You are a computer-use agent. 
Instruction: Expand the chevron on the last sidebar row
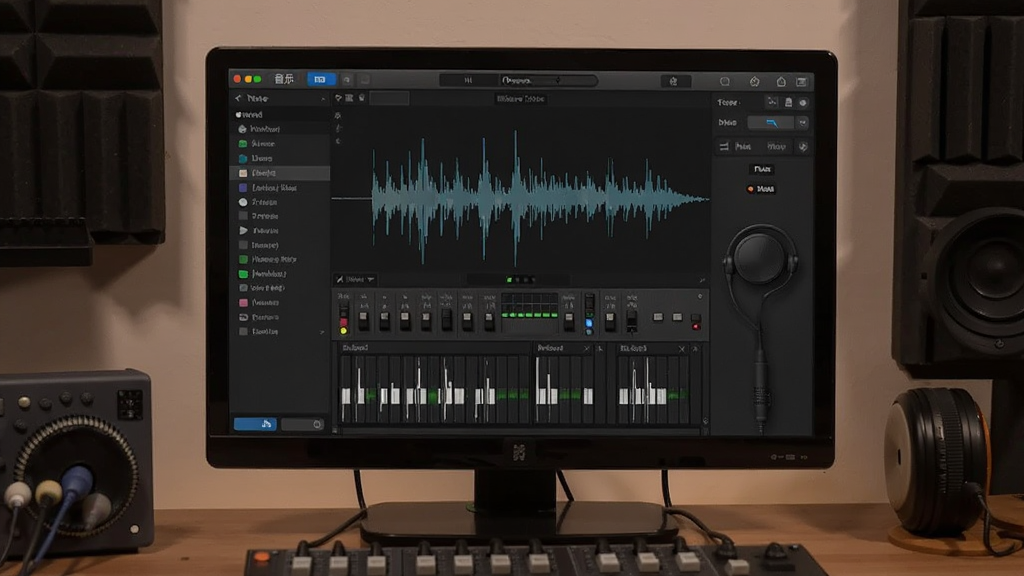322,332
